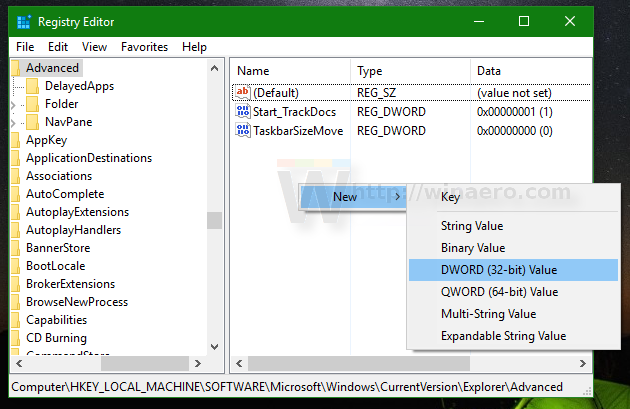Click the CD Burning folder icon
Screen dimensions: 630x409
pyautogui.click(x=16, y=338)
